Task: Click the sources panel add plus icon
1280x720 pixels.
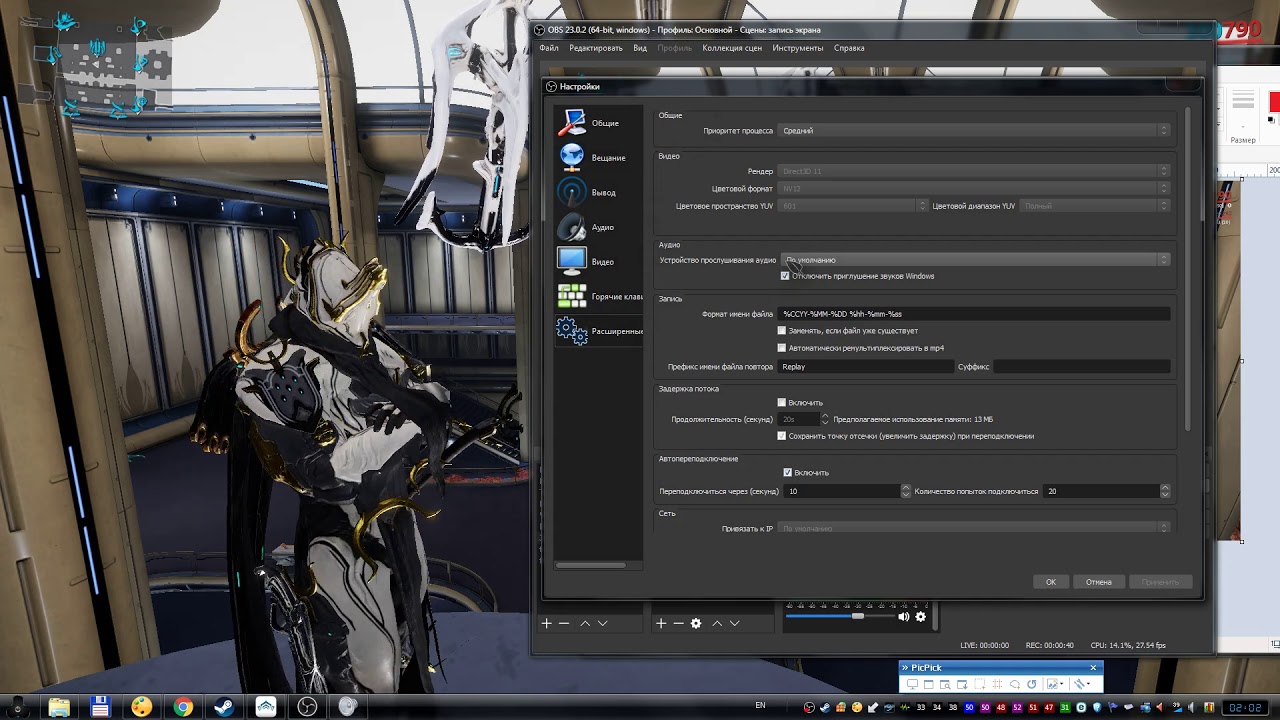Action: 661,623
